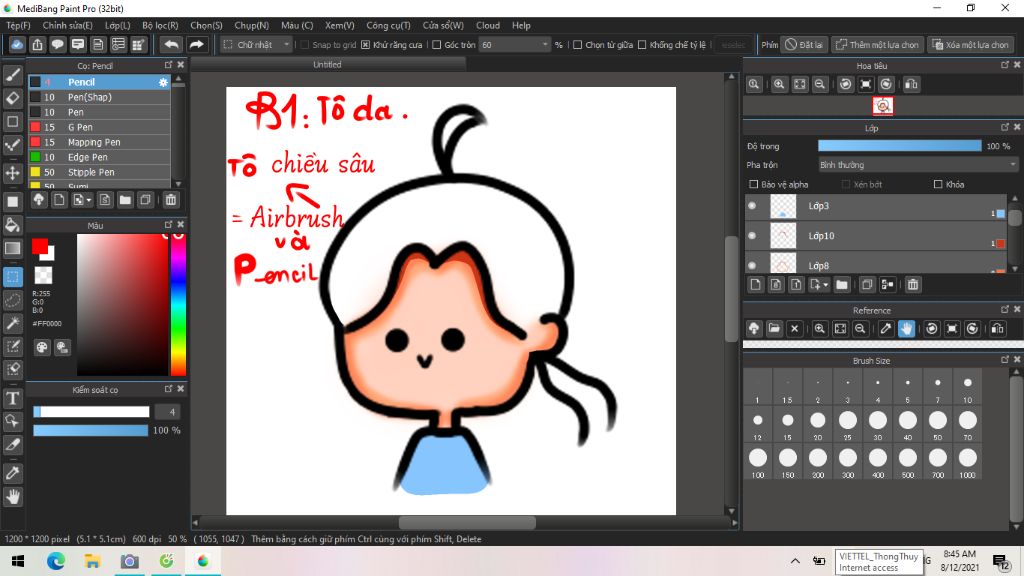This screenshot has width=1024, height=576.
Task: Open the Bộ lọc(R) menu
Action: click(160, 25)
